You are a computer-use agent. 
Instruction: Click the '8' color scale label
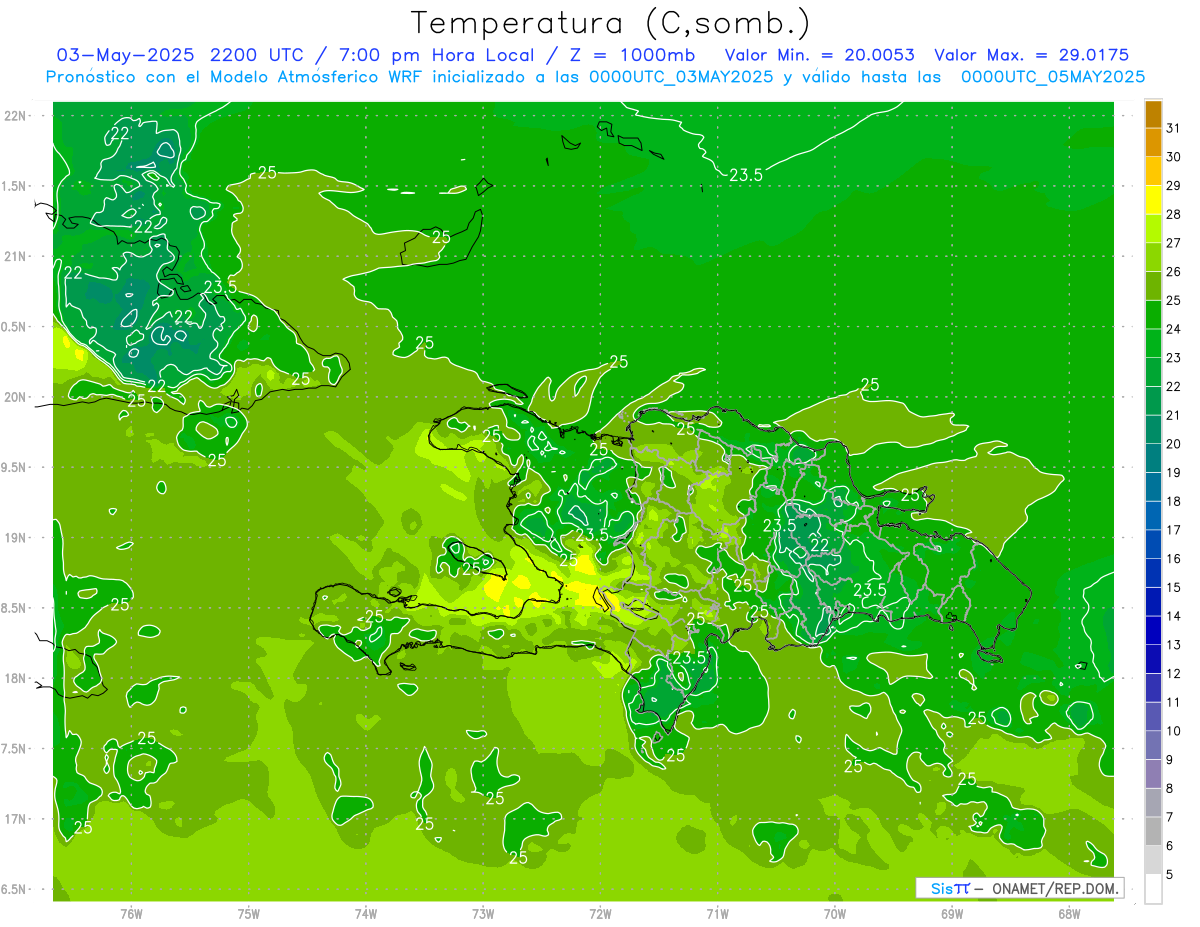point(1169,788)
